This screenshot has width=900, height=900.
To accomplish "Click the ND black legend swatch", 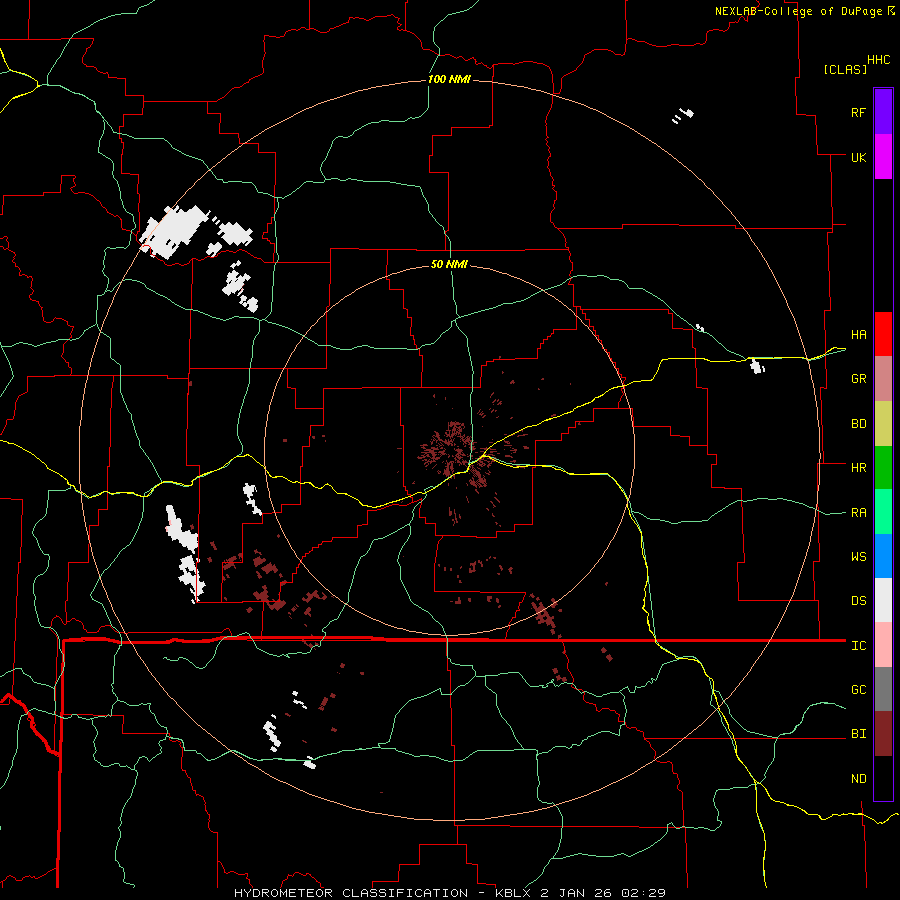I will click(883, 778).
